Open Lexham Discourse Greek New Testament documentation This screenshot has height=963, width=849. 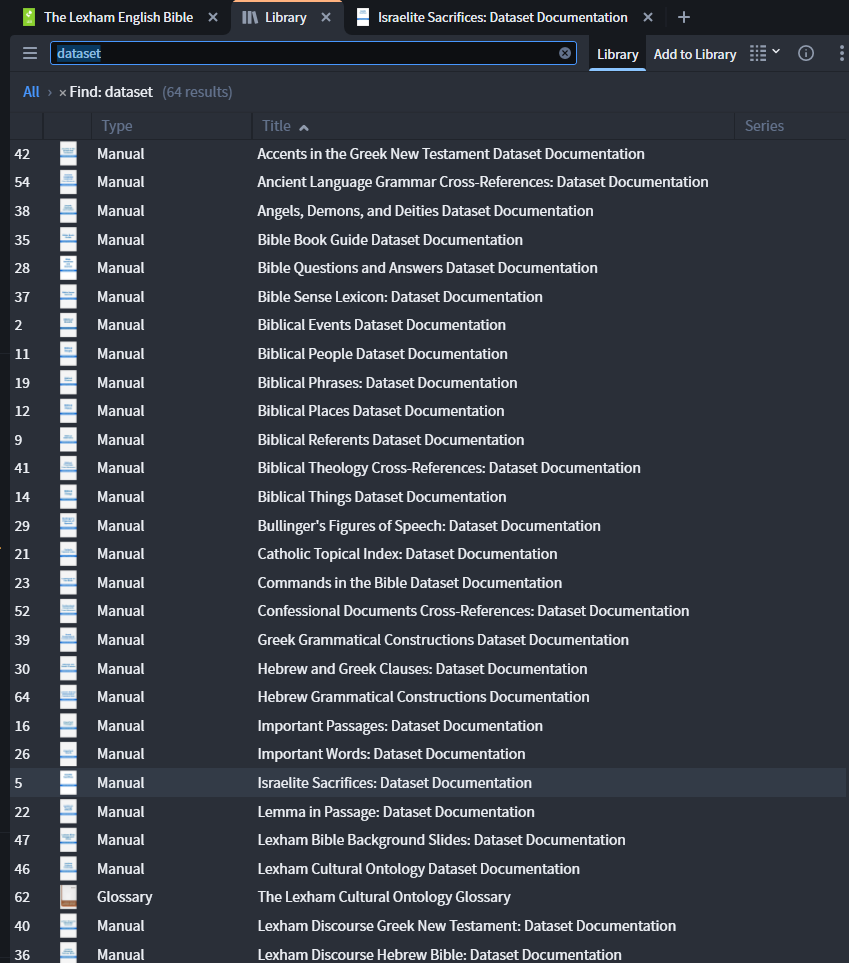tap(466, 926)
